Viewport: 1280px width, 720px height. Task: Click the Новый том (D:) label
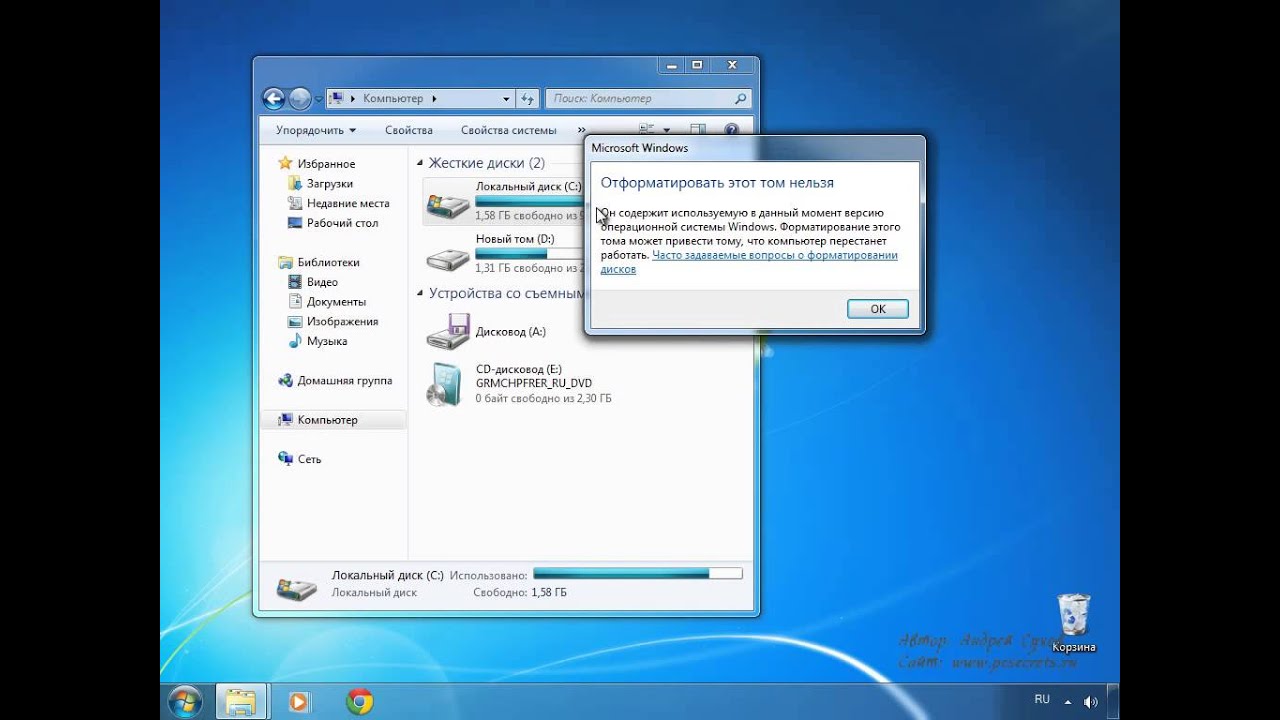(x=515, y=240)
